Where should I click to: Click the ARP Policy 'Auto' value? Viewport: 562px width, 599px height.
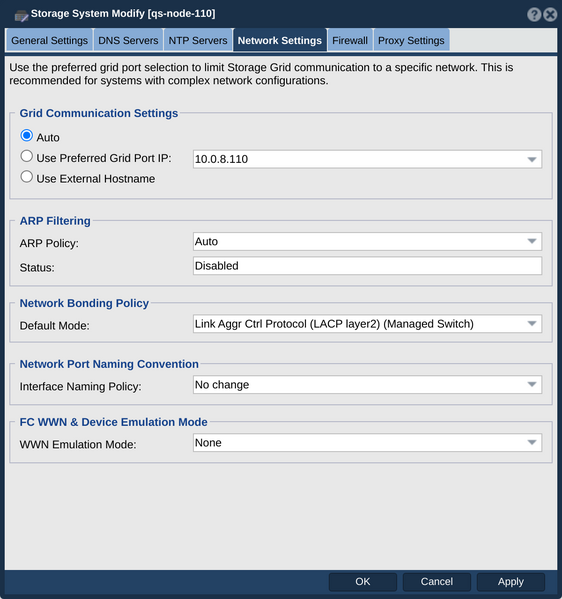coord(206,241)
